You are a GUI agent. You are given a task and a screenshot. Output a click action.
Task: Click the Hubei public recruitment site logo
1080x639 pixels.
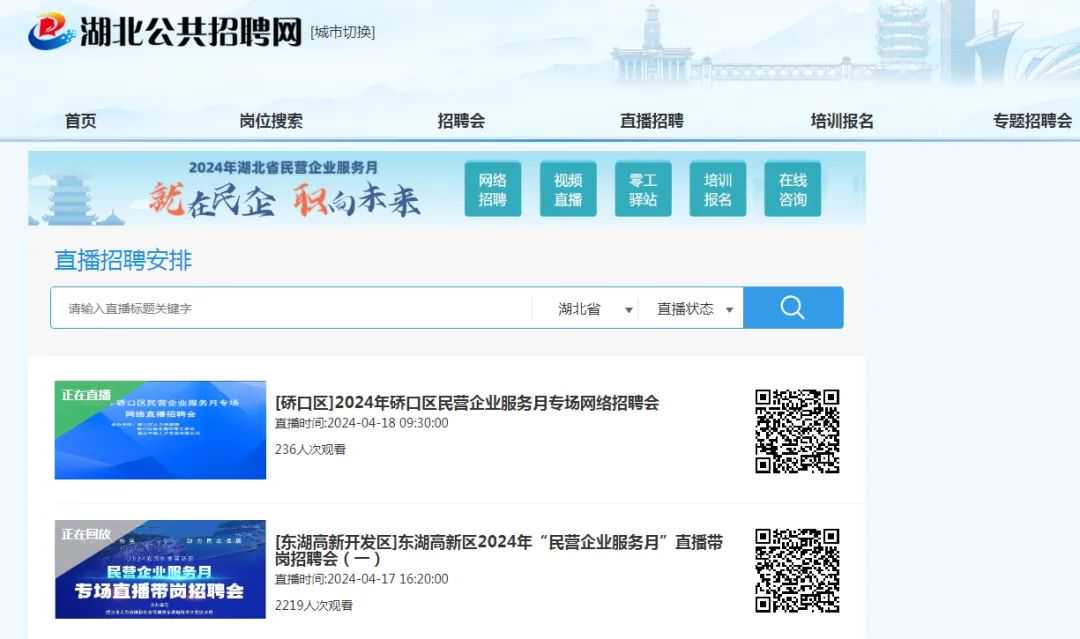pos(165,32)
